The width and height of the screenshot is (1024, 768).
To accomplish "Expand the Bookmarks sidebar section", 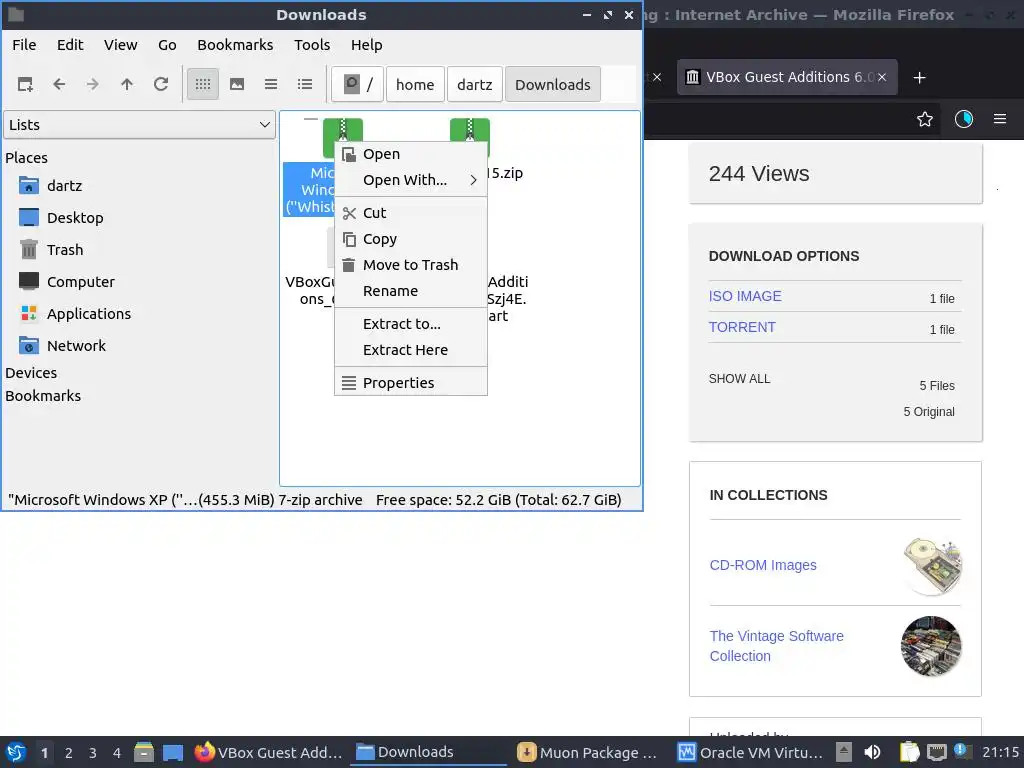I will click(43, 396).
